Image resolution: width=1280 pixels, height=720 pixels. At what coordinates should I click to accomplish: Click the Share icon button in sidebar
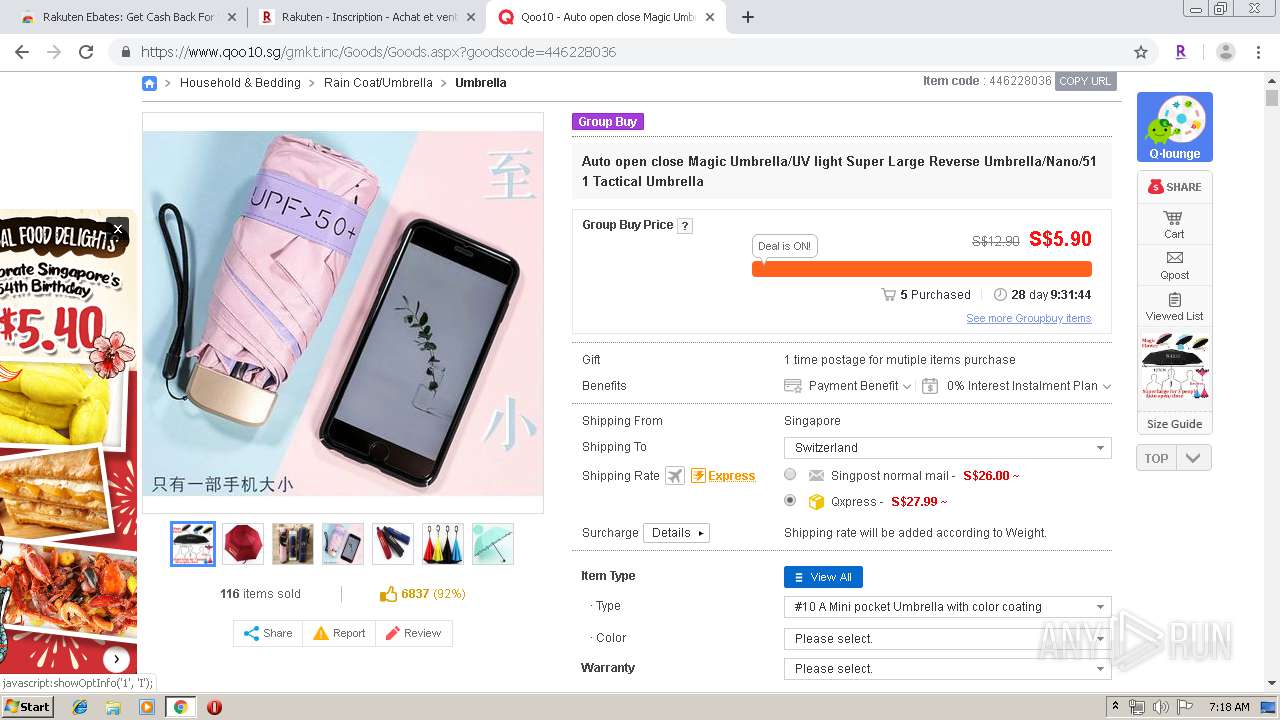(1174, 187)
